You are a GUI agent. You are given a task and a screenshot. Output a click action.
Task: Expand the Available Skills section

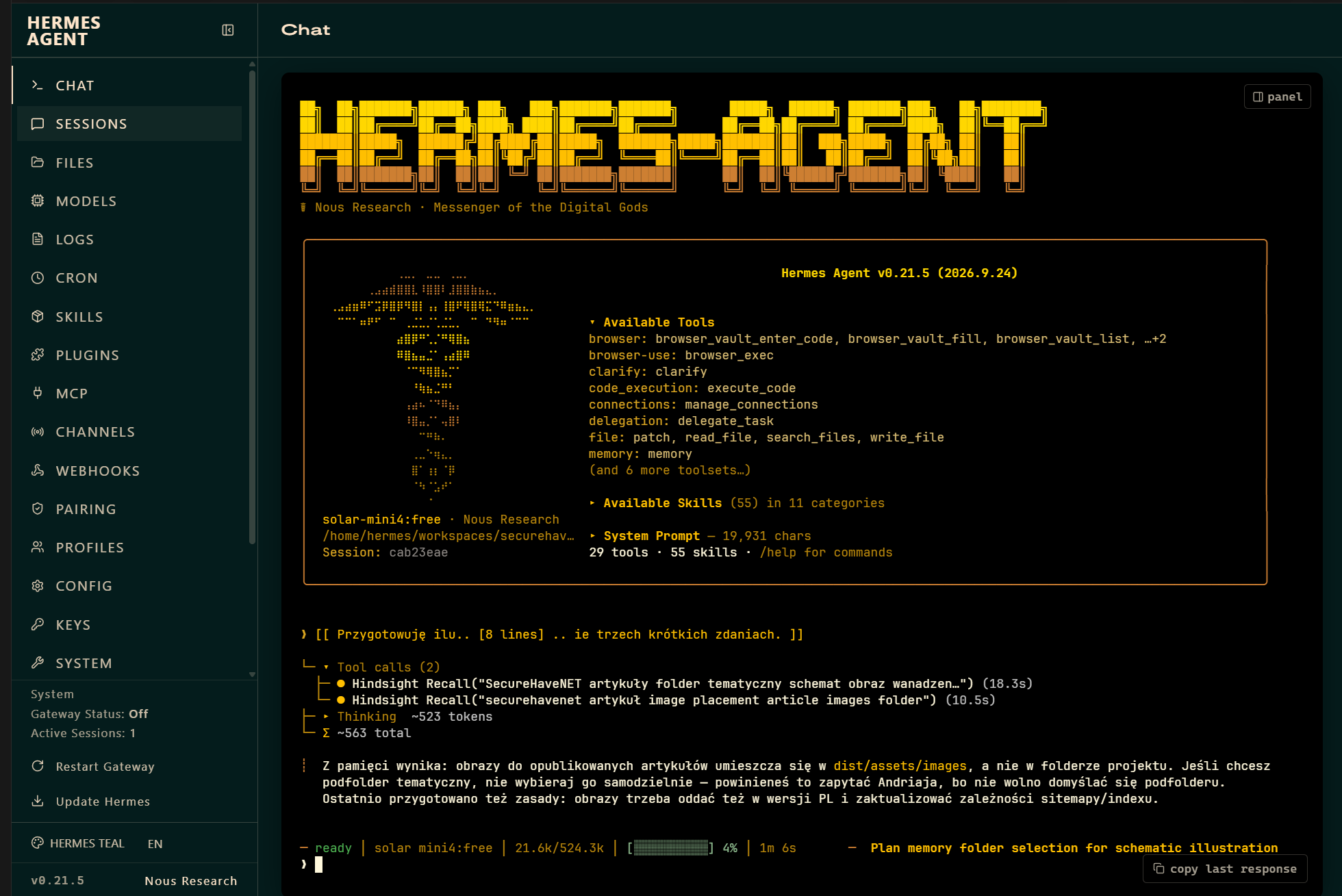(737, 503)
